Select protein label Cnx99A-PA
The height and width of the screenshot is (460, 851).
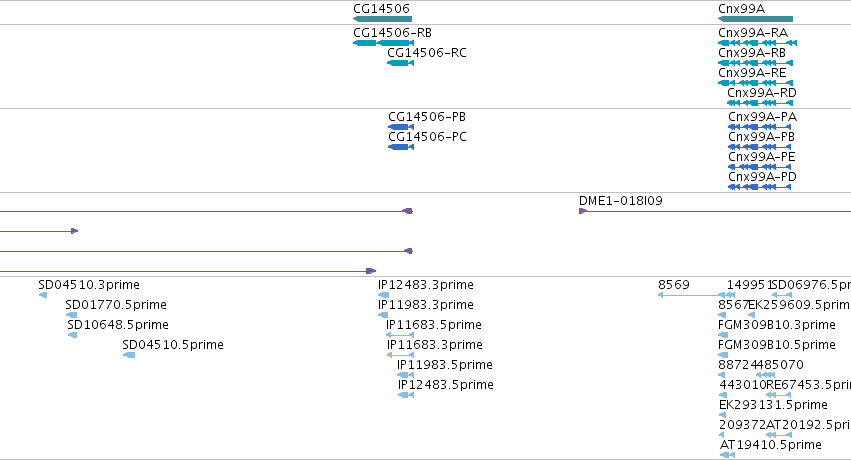pos(762,117)
